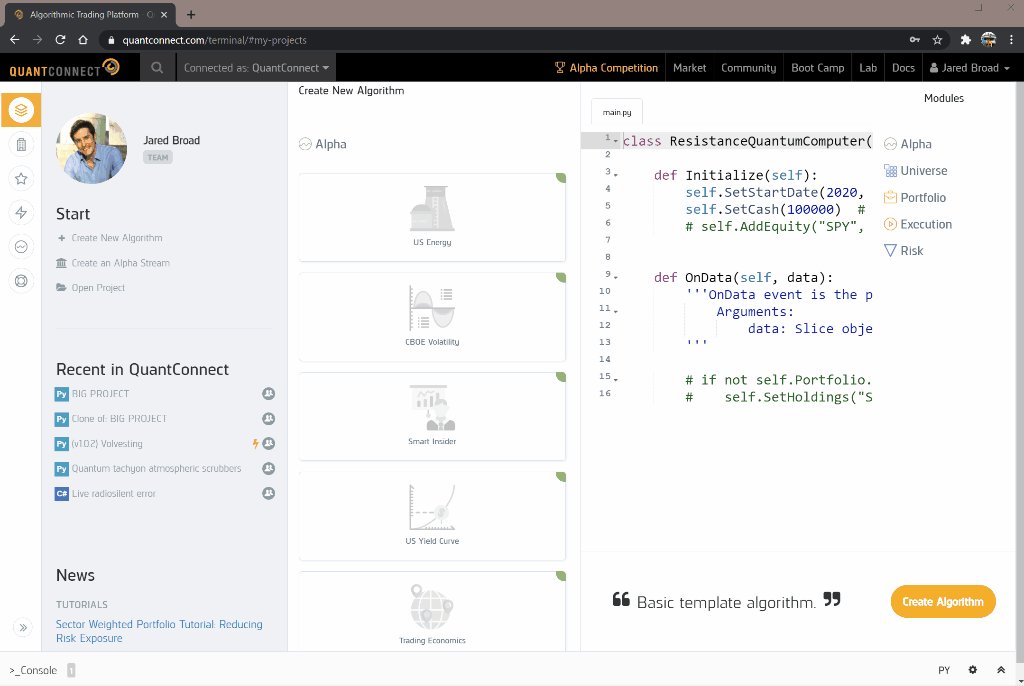Viewport: 1024px width, 686px height.
Task: Click the Alpha section heading in center panel
Action: (x=323, y=144)
